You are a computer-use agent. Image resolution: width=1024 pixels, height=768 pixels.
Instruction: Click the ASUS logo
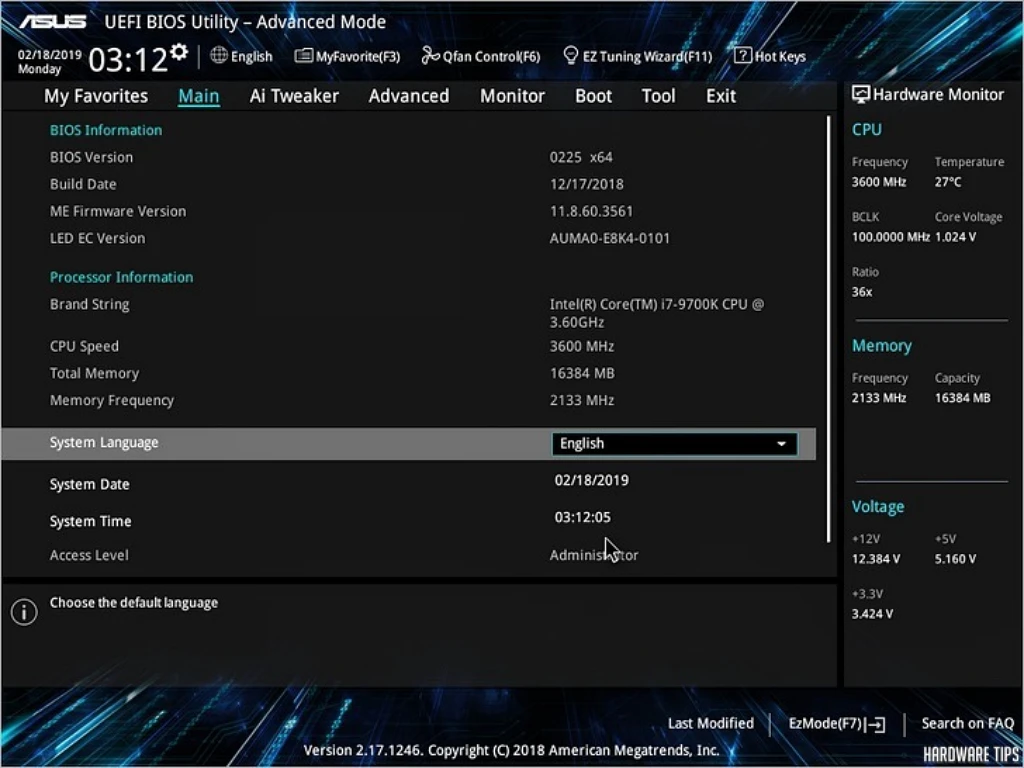52,22
